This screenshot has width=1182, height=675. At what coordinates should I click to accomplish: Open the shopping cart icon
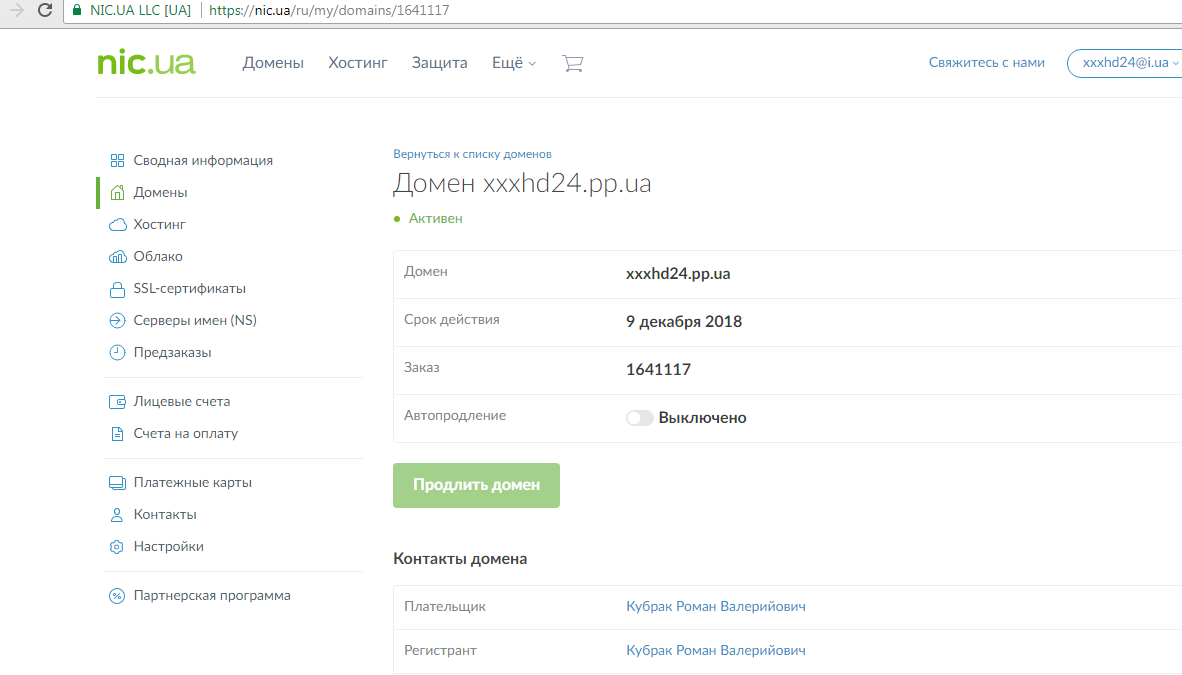(x=572, y=63)
